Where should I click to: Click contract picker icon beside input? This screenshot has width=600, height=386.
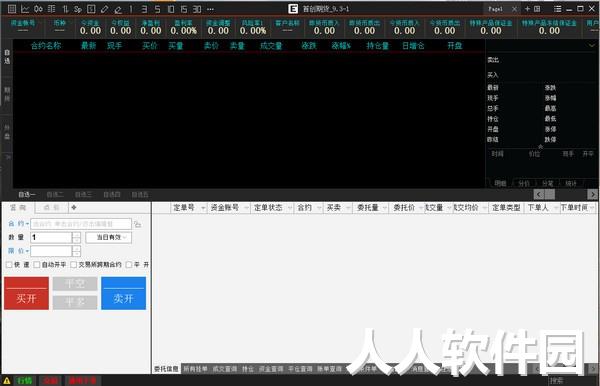pyautogui.click(x=138, y=224)
